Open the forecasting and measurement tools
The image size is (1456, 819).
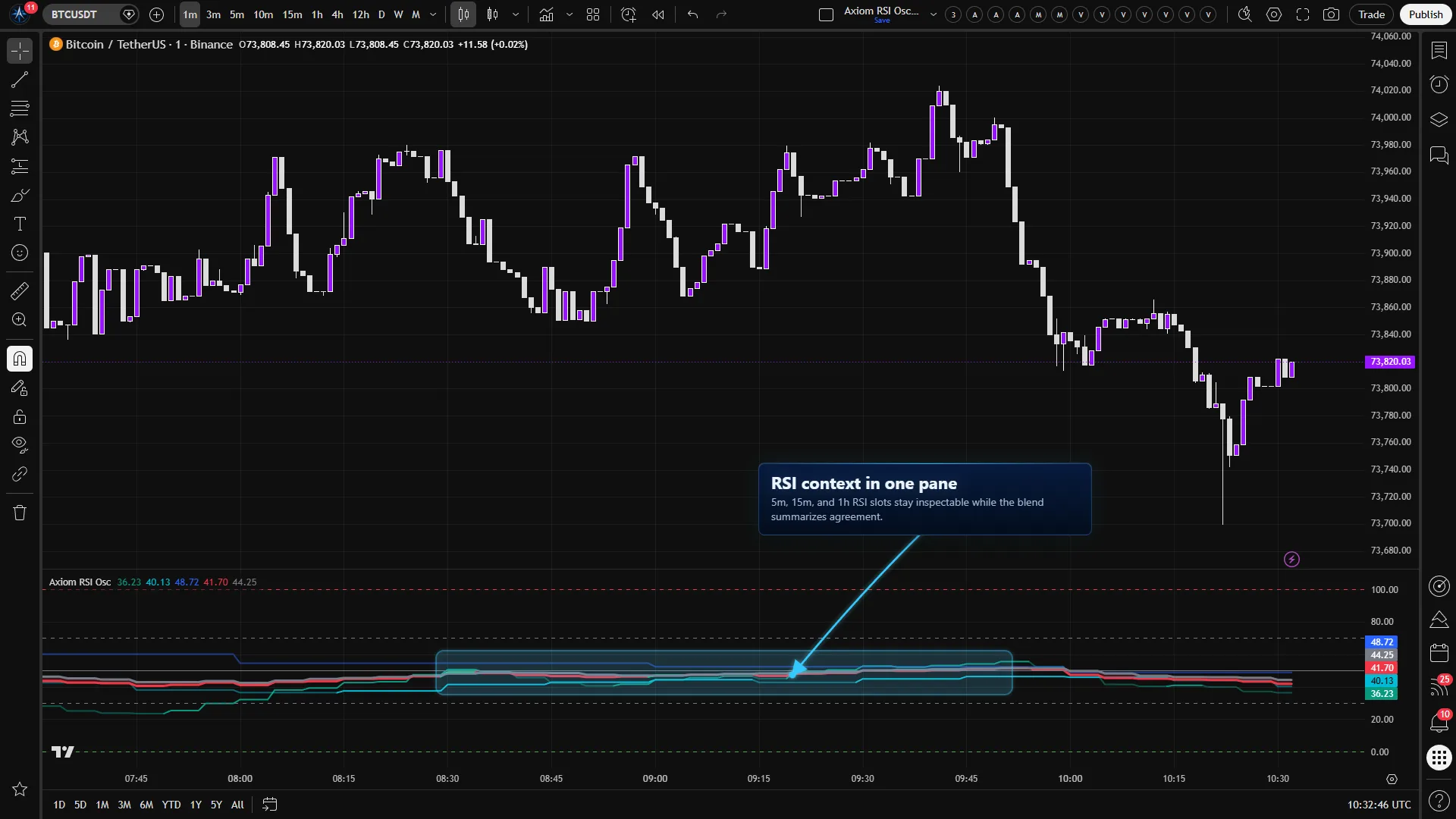[x=20, y=166]
